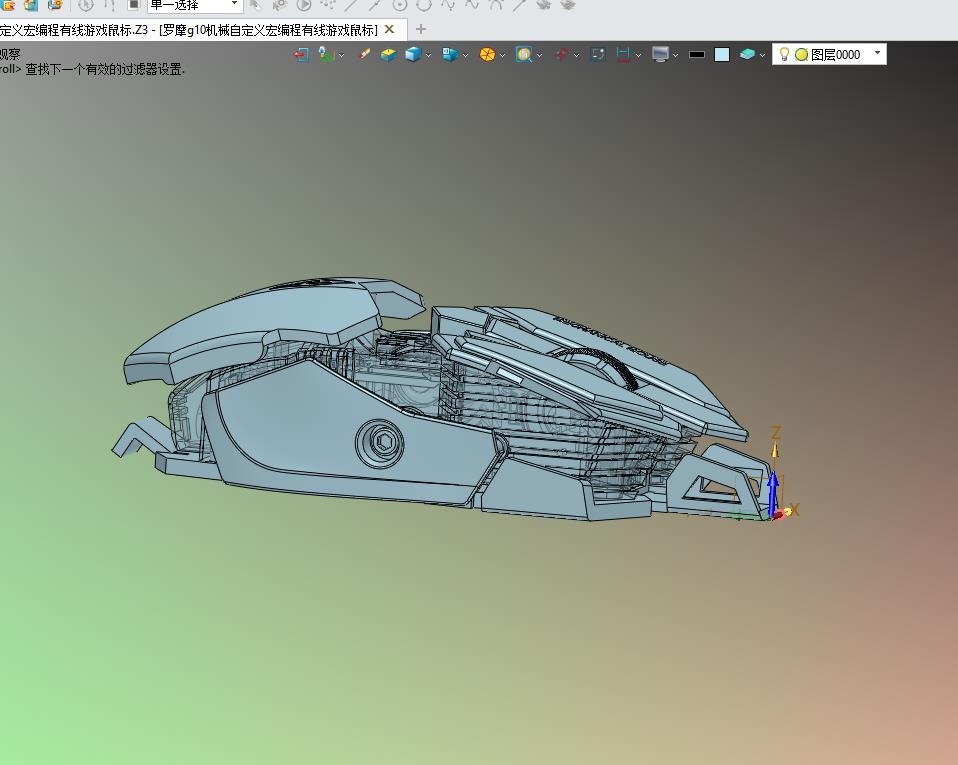Click the monitor display icon
Image resolution: width=958 pixels, height=765 pixels.
(660, 55)
